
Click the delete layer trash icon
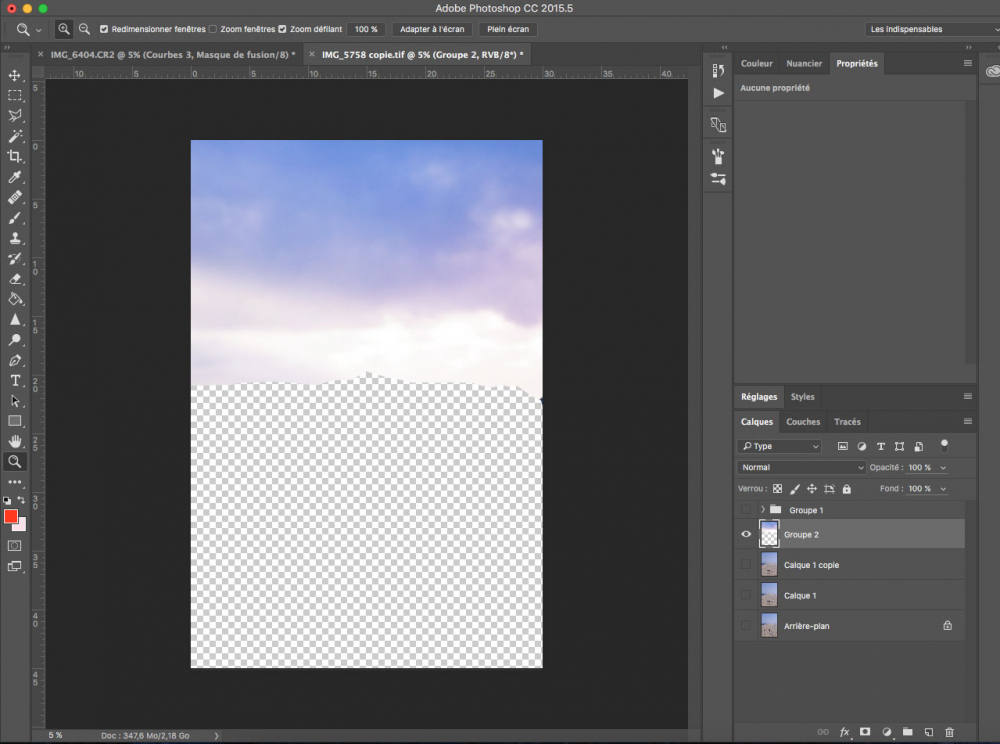click(949, 732)
